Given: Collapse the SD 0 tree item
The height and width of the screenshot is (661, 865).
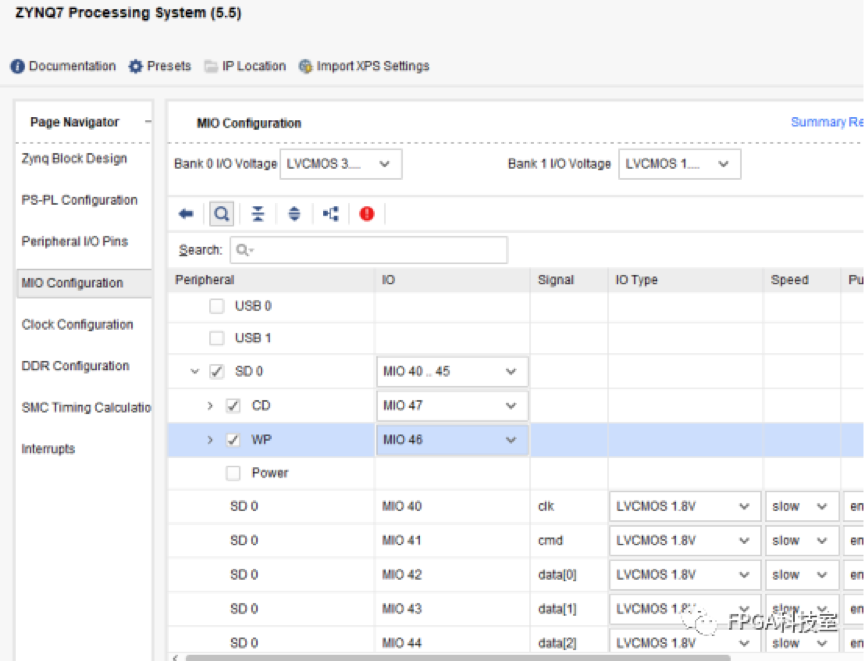Looking at the screenshot, I should (x=194, y=371).
